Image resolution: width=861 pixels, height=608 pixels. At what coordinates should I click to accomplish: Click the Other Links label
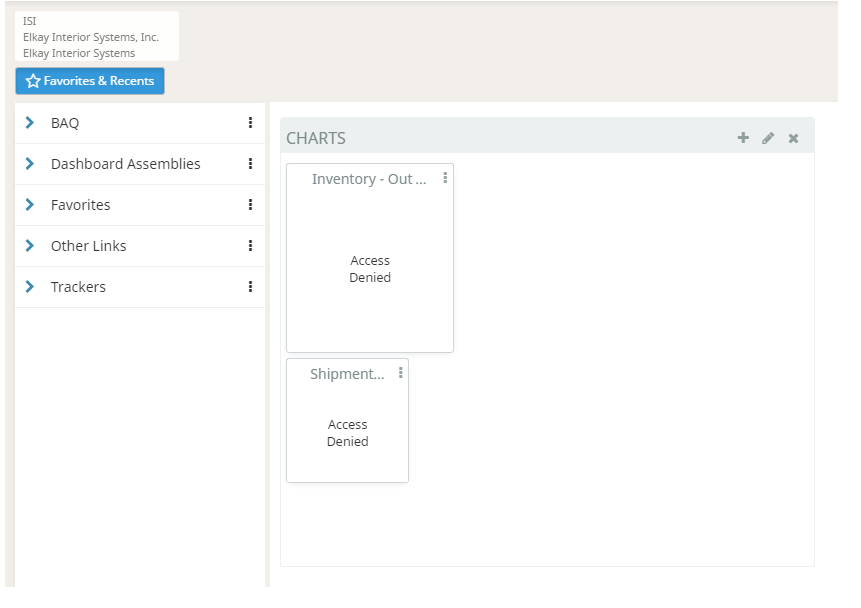pyautogui.click(x=88, y=246)
